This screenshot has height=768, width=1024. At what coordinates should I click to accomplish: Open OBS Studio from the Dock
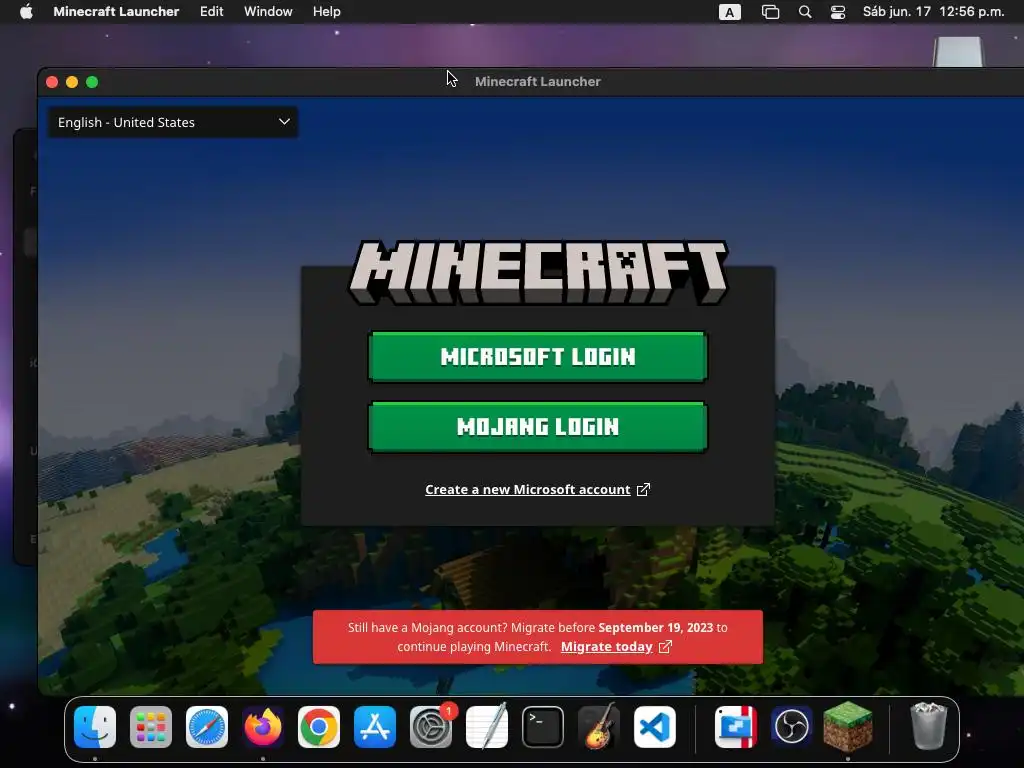(x=792, y=727)
